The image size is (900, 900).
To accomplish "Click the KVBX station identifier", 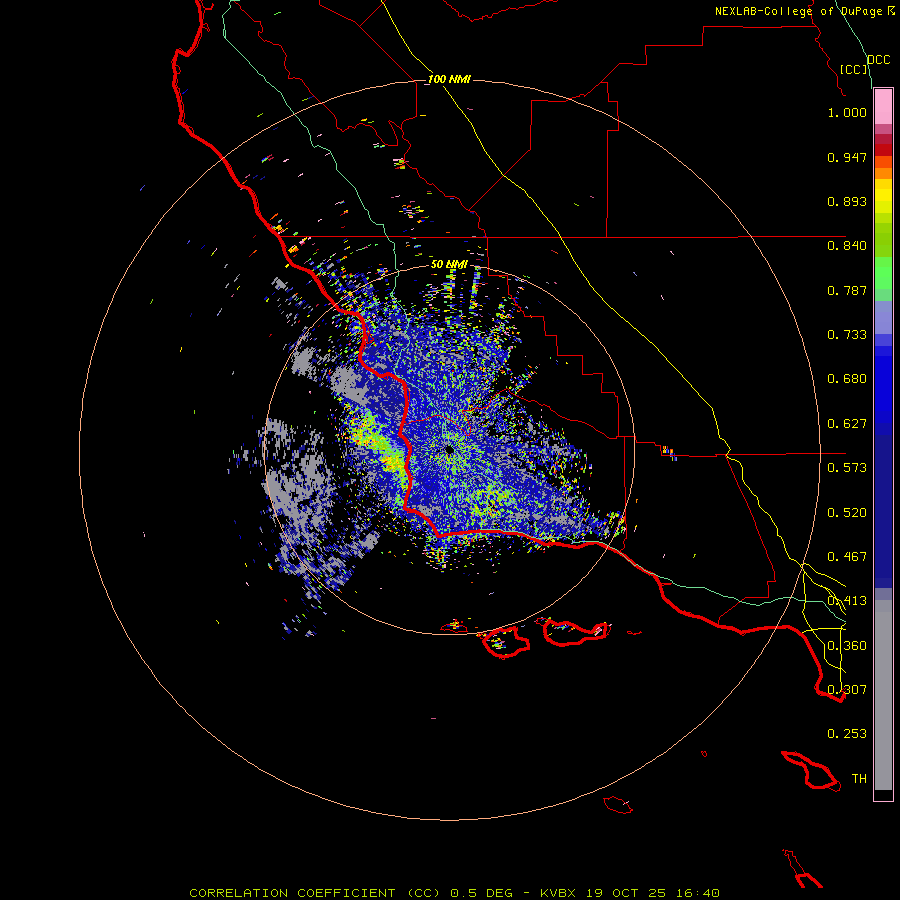I will (557, 893).
